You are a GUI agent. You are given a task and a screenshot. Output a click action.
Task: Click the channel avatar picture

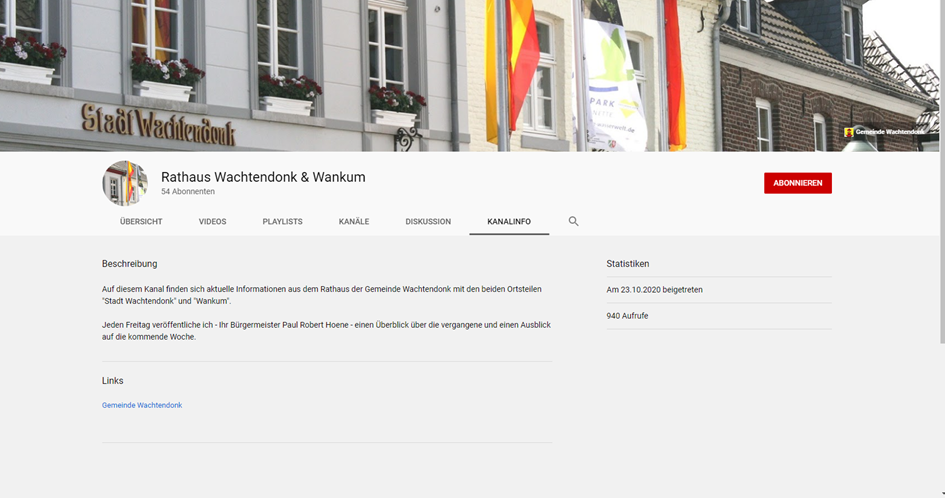(x=125, y=183)
